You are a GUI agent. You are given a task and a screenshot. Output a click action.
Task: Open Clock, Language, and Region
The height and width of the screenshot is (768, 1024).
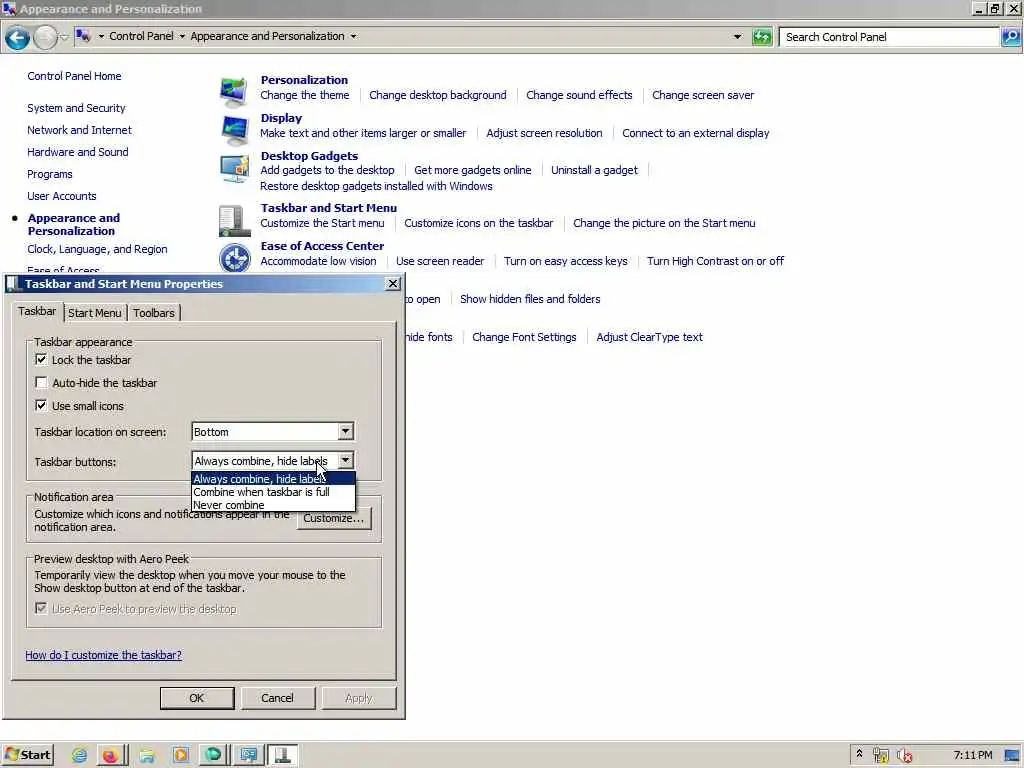point(97,249)
